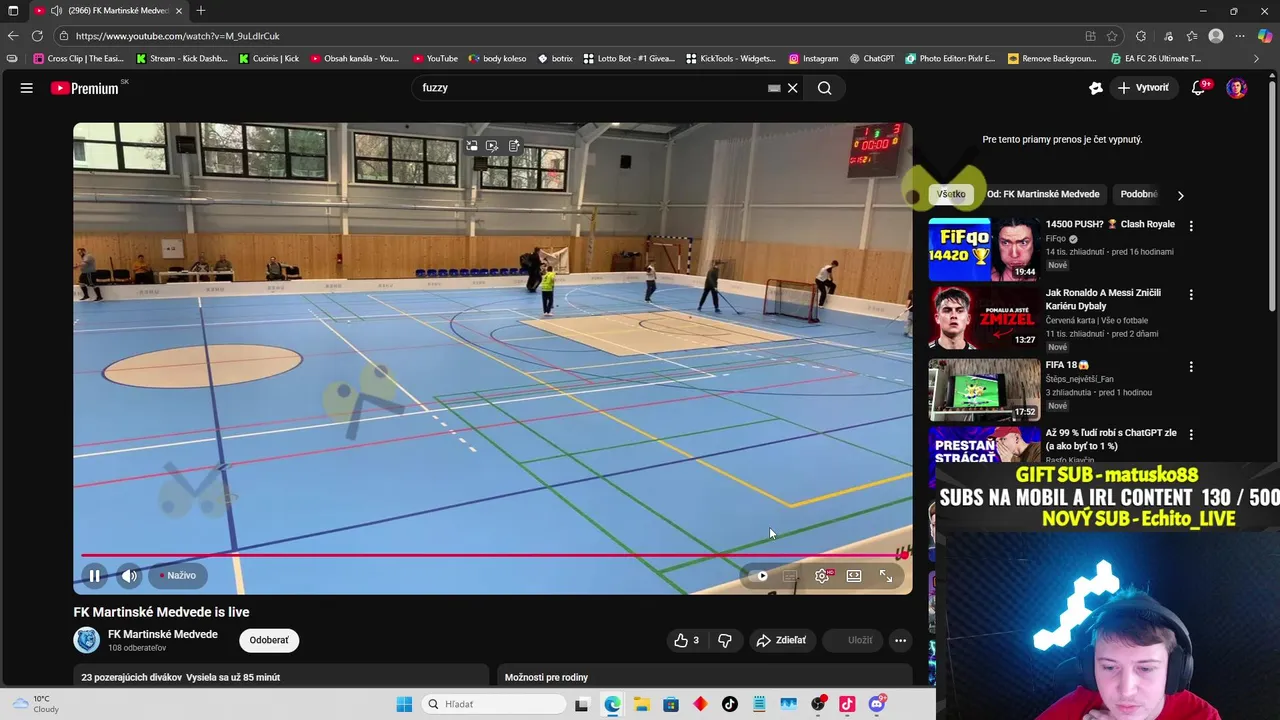Open the notifications bell
This screenshot has height=720, width=1280.
pos(1198,88)
